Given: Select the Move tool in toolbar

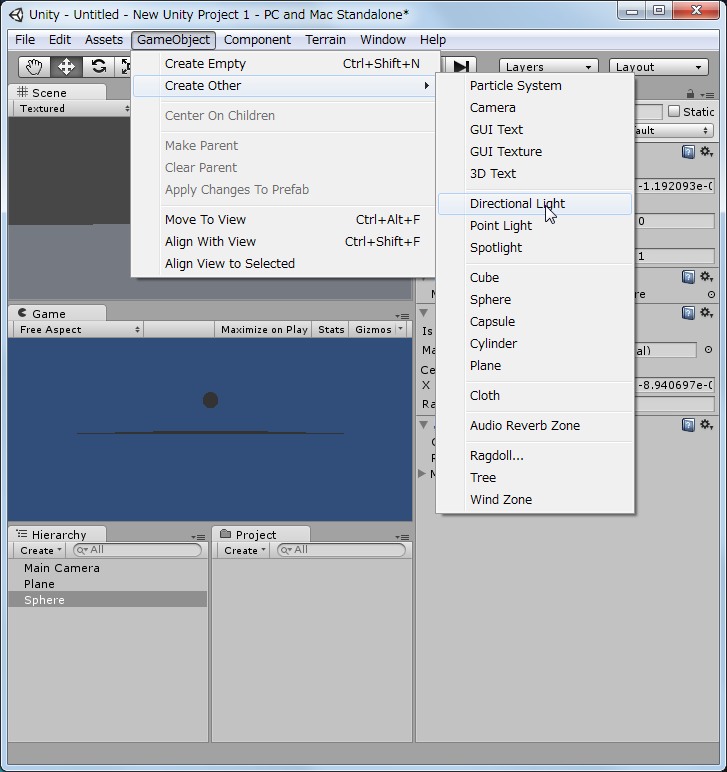Looking at the screenshot, I should [x=66, y=67].
